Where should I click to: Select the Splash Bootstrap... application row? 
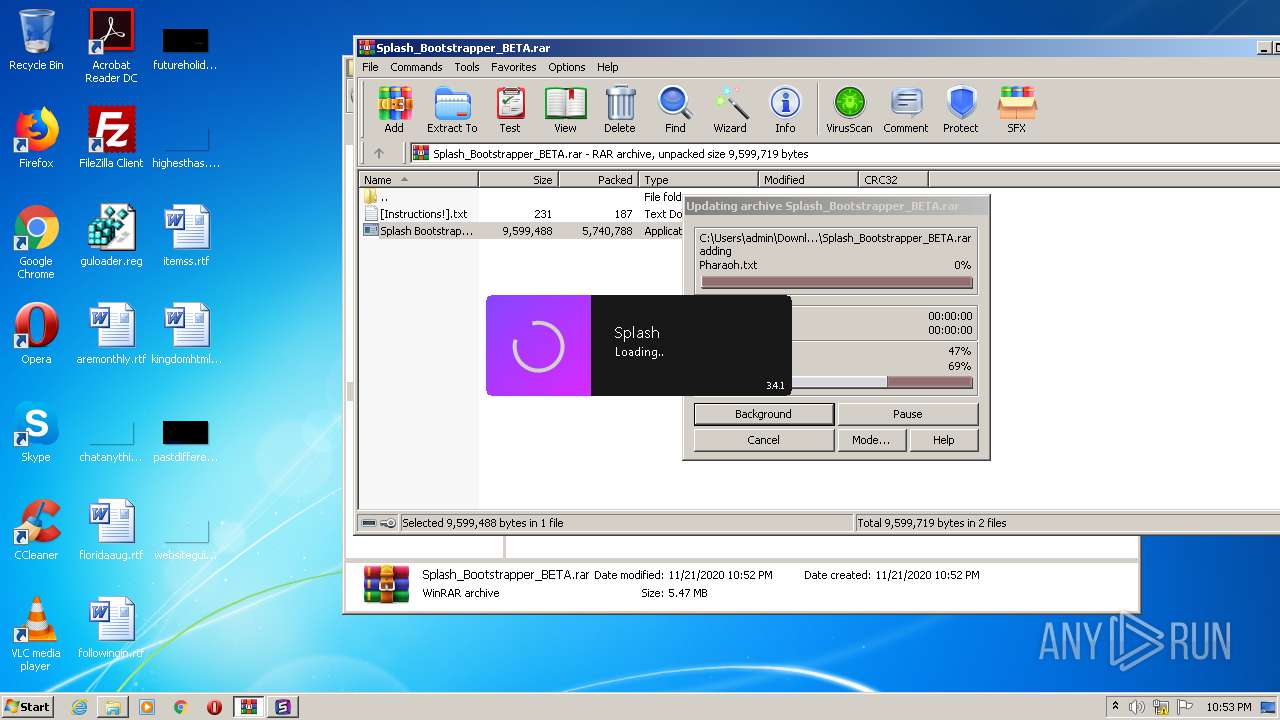pos(520,231)
